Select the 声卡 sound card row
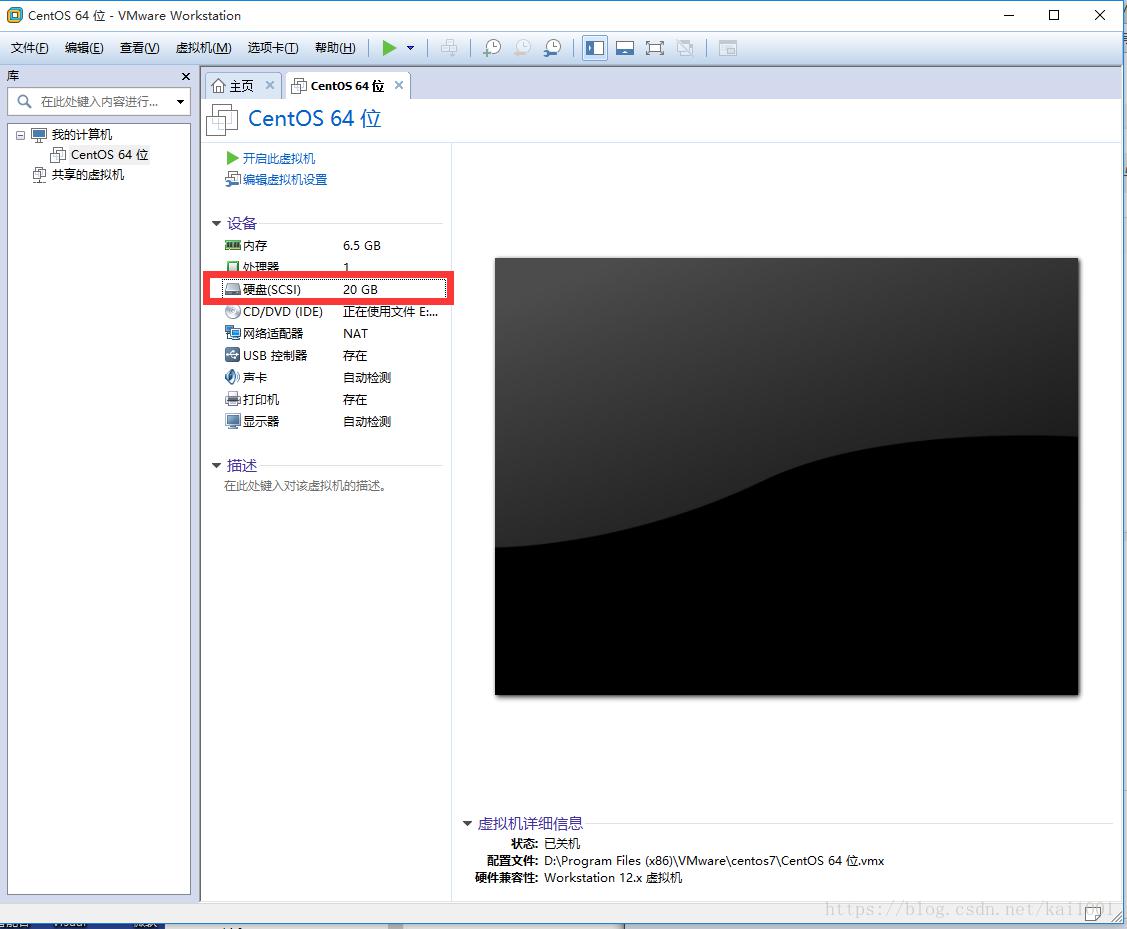 [334, 377]
